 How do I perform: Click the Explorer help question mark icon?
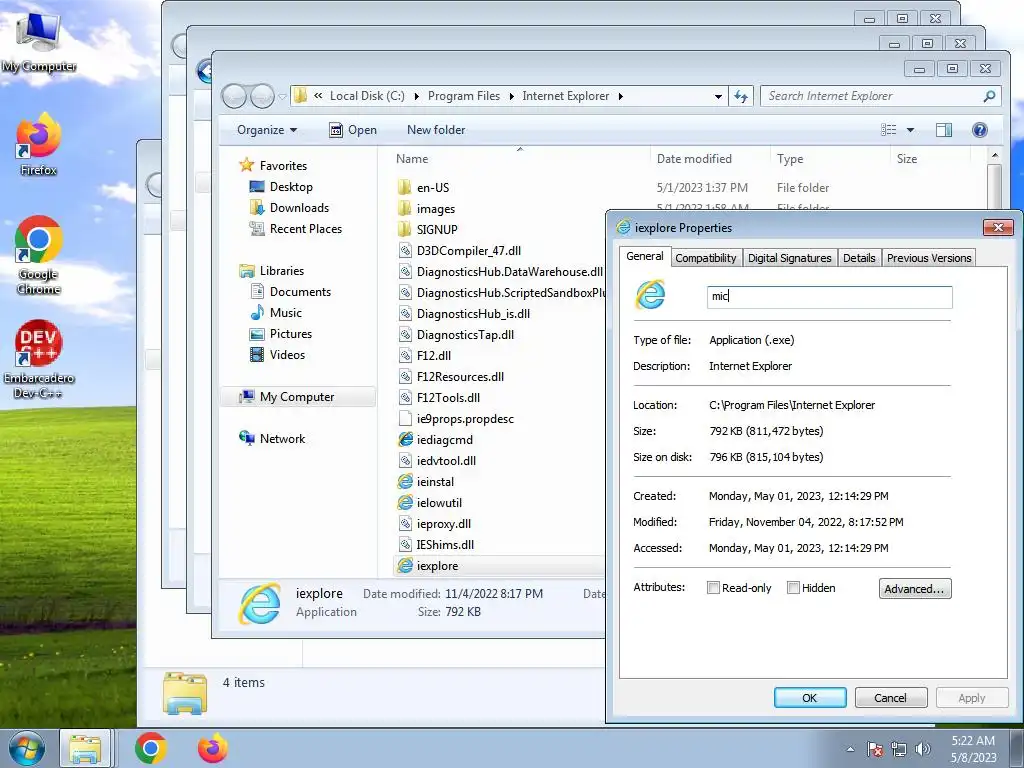[979, 130]
